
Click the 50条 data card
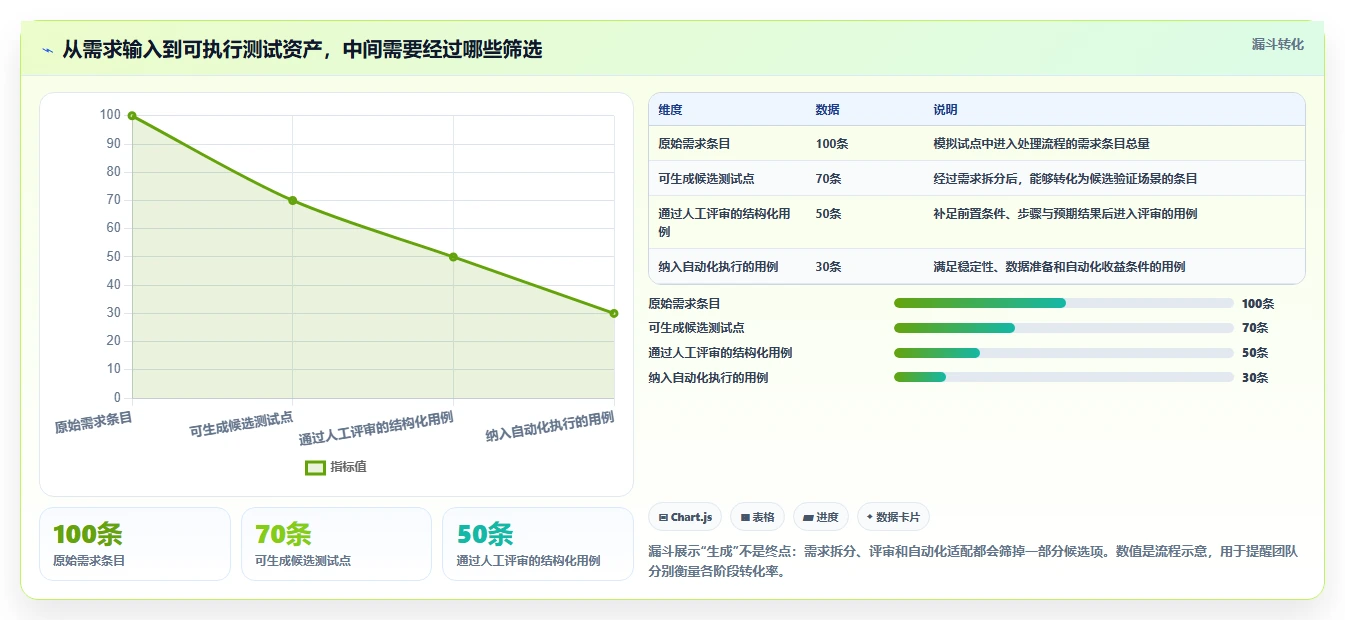[x=538, y=544]
